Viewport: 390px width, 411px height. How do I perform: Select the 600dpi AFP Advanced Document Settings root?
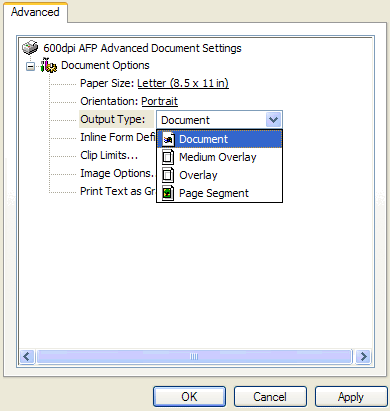click(x=142, y=48)
